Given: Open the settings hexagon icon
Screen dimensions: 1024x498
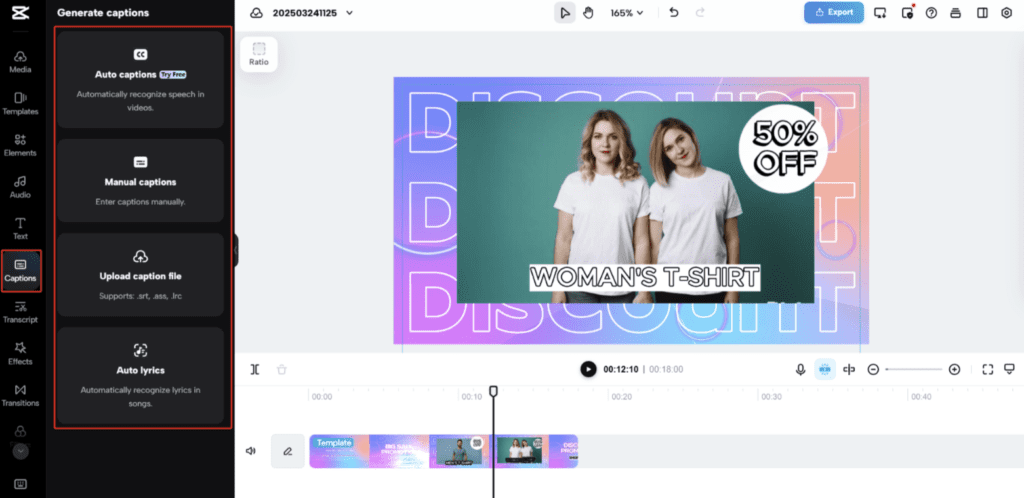Looking at the screenshot, I should pos(1006,12).
